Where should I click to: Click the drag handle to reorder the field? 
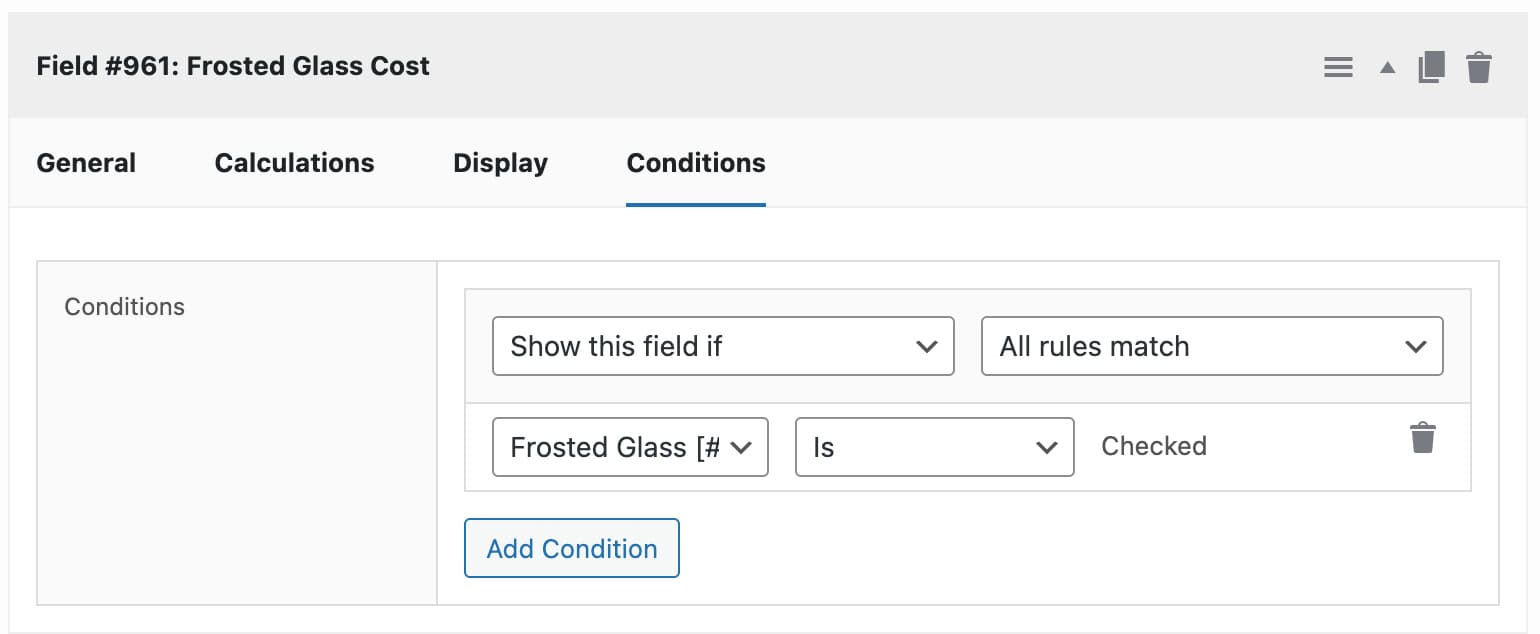(x=1338, y=66)
